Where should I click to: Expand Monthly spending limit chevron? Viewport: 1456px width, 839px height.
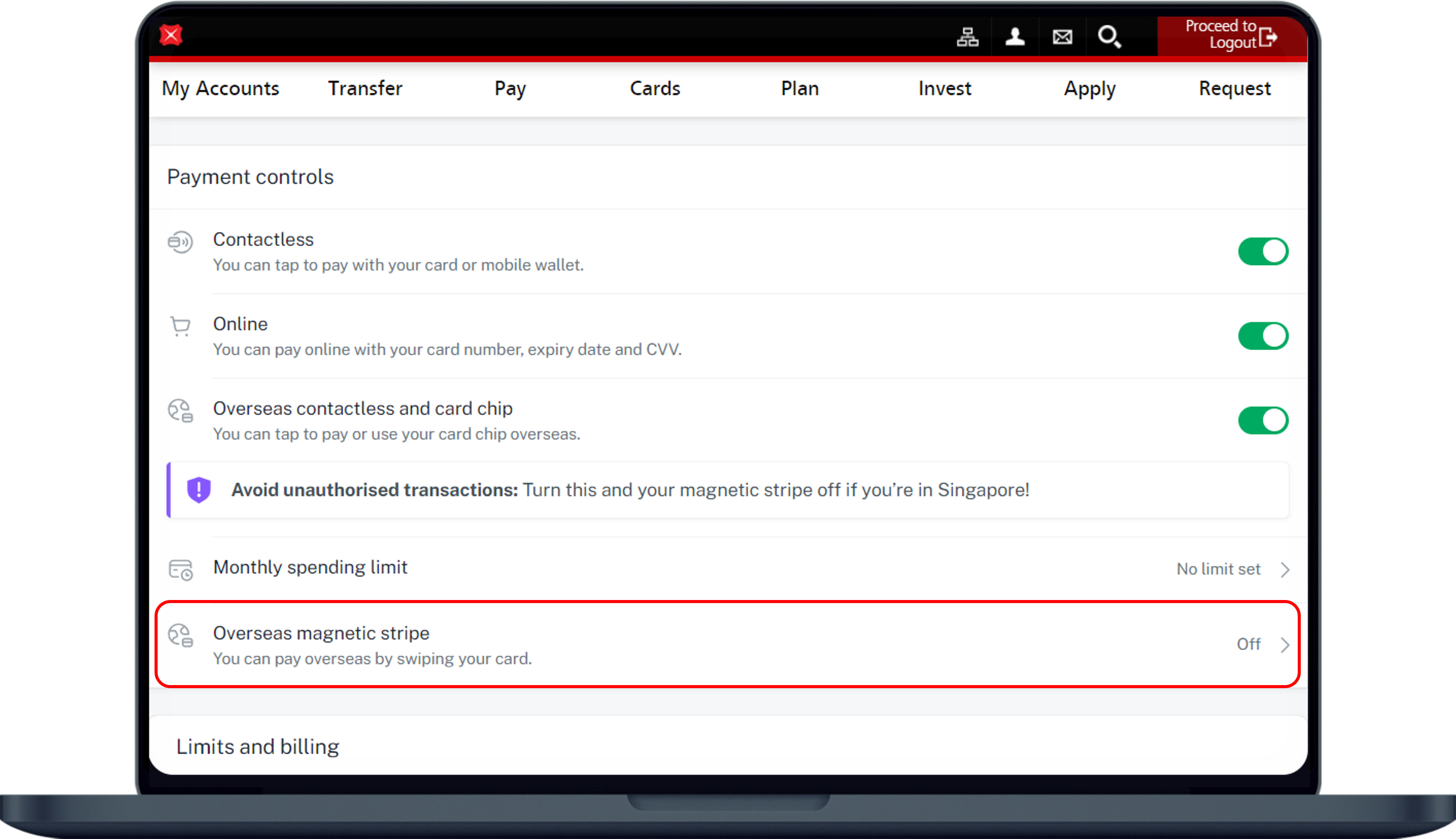click(x=1285, y=569)
